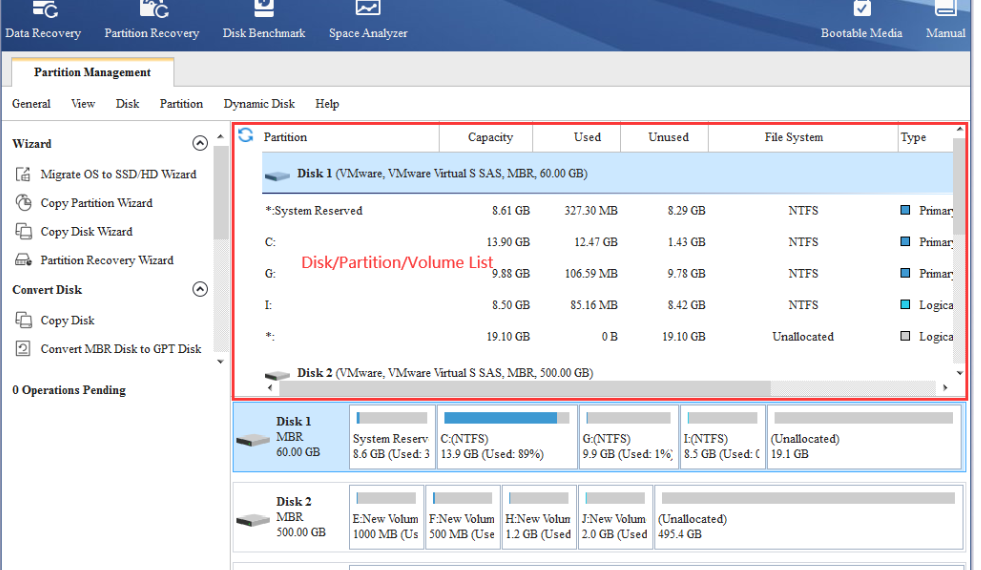Collapse the Wizard section
The image size is (981, 570).
tap(200, 143)
